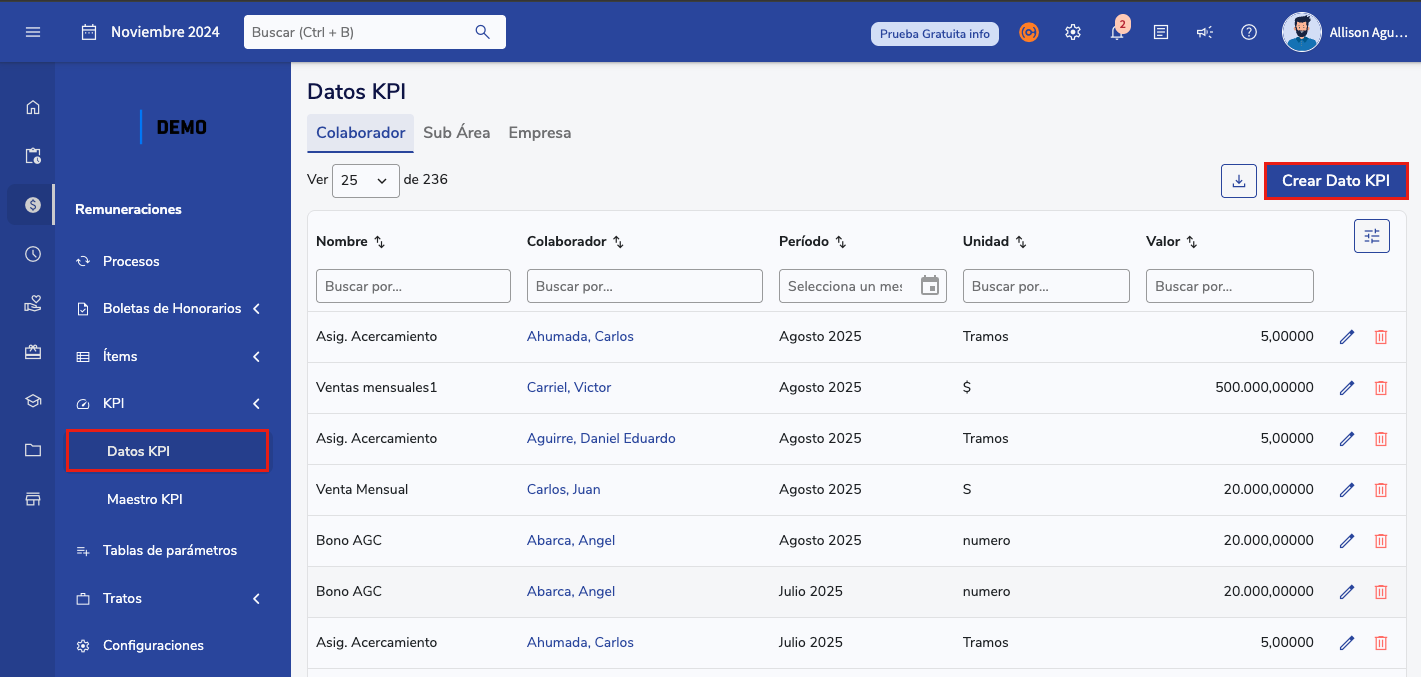Edit the Ventas mensuales1 row with pencil
Image resolution: width=1421 pixels, height=677 pixels.
click(1346, 388)
